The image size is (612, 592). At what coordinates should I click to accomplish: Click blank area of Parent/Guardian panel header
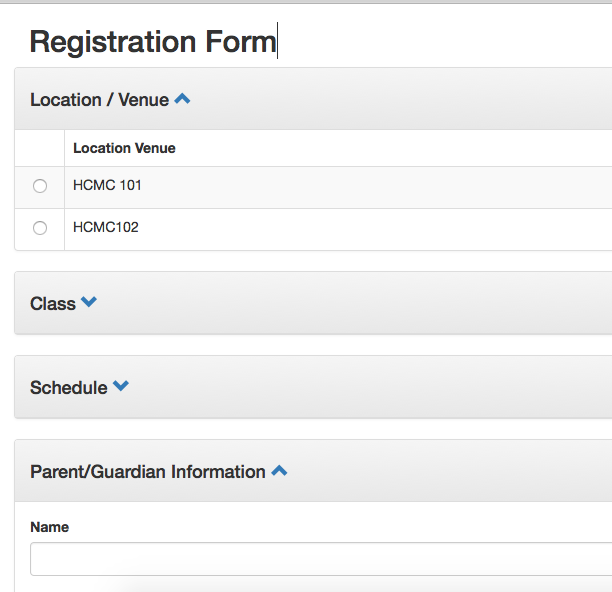coord(449,471)
